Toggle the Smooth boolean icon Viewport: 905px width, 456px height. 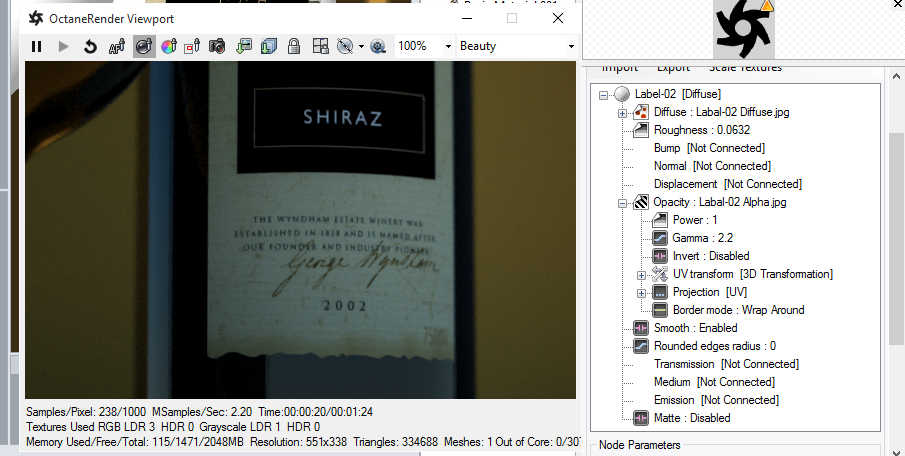[641, 328]
